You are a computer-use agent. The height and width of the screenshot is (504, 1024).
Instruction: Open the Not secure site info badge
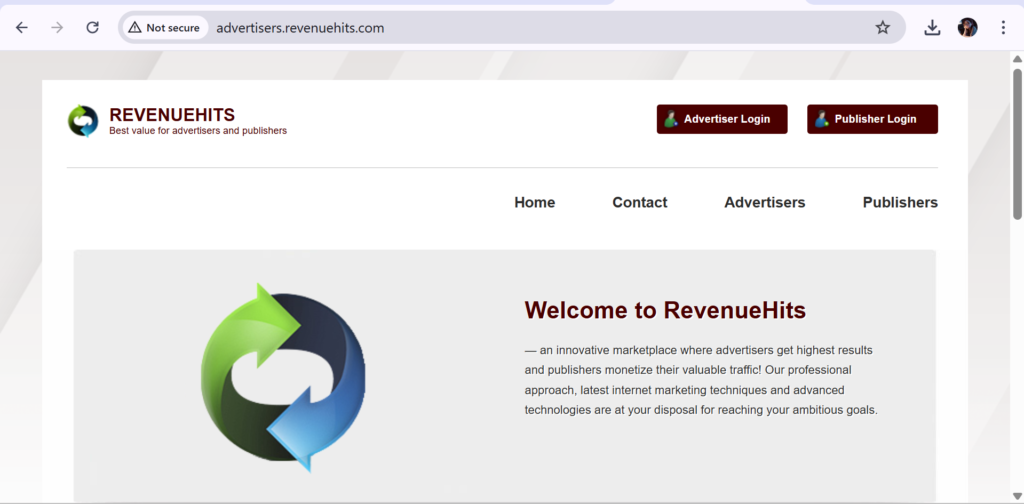[165, 27]
